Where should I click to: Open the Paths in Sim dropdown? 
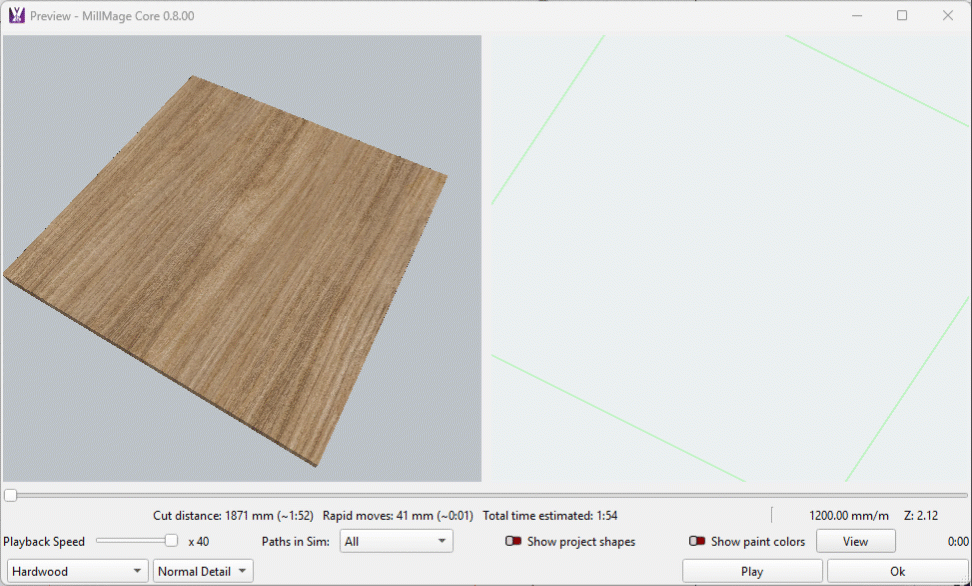396,542
